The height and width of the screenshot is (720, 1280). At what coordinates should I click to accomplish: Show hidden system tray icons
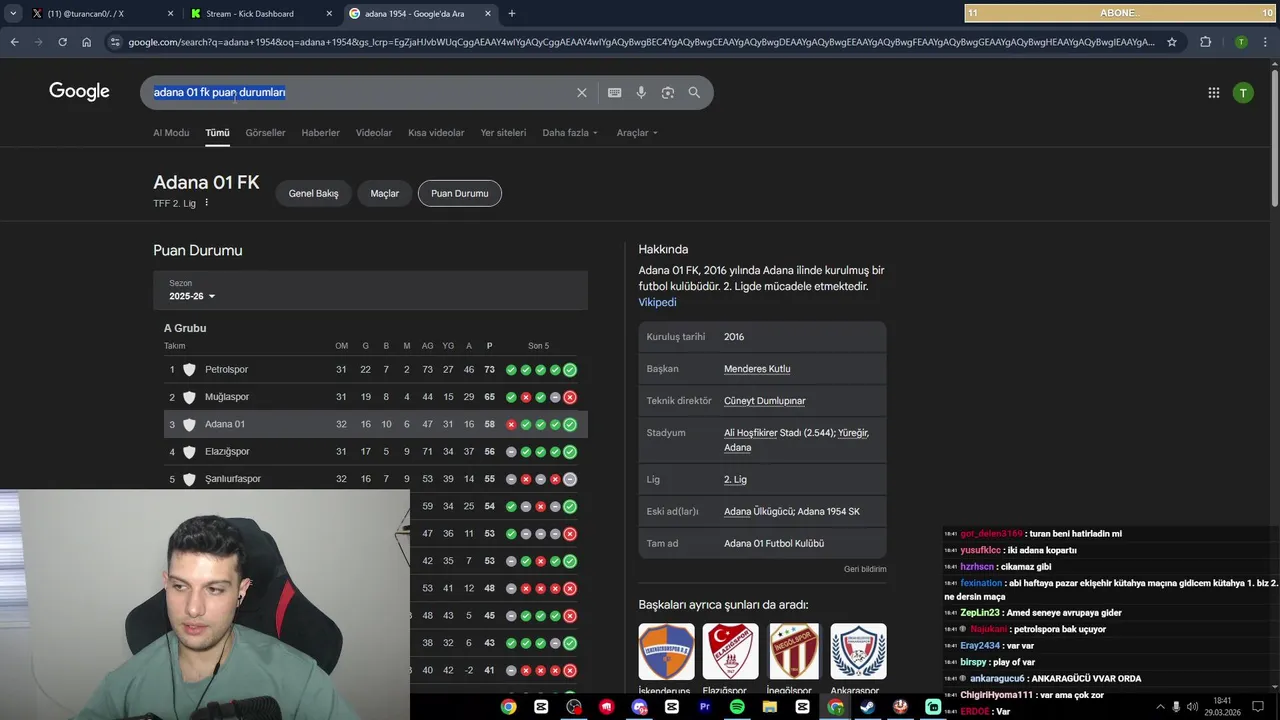[1160, 707]
